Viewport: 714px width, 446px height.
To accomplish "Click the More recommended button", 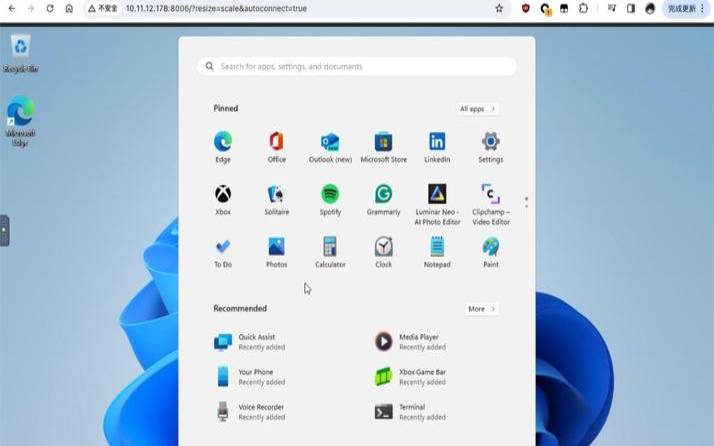I will [481, 309].
